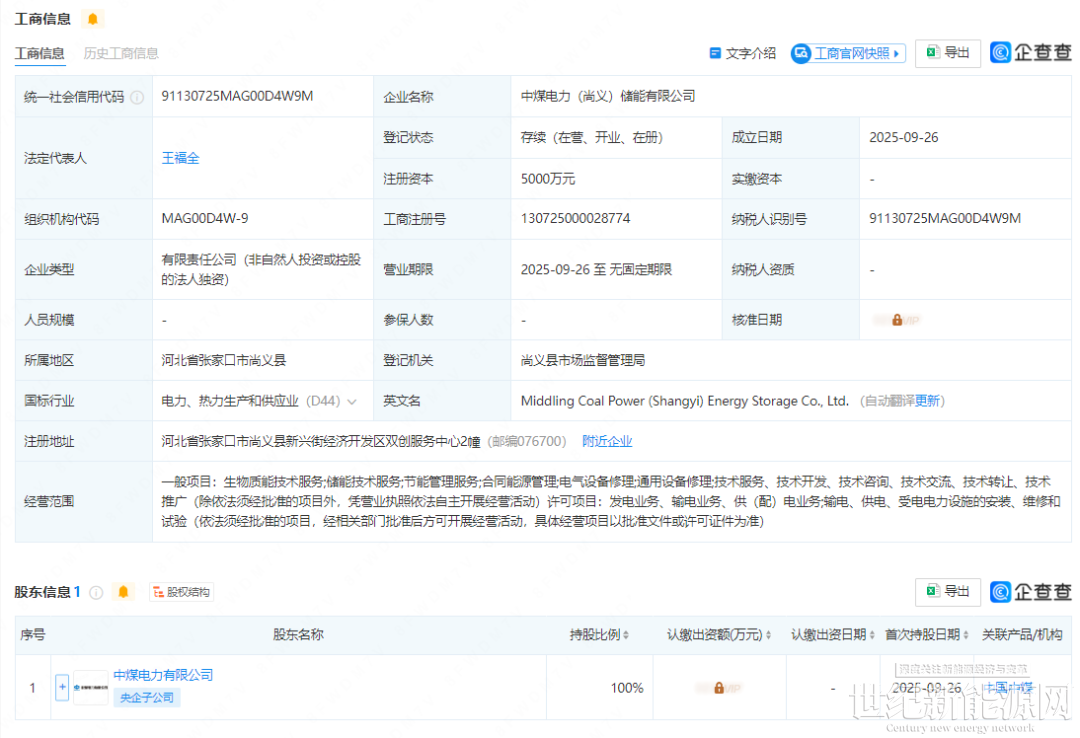Click the info icon next to 统一社会信用代码
This screenshot has height=738, width=1080.
tap(137, 97)
